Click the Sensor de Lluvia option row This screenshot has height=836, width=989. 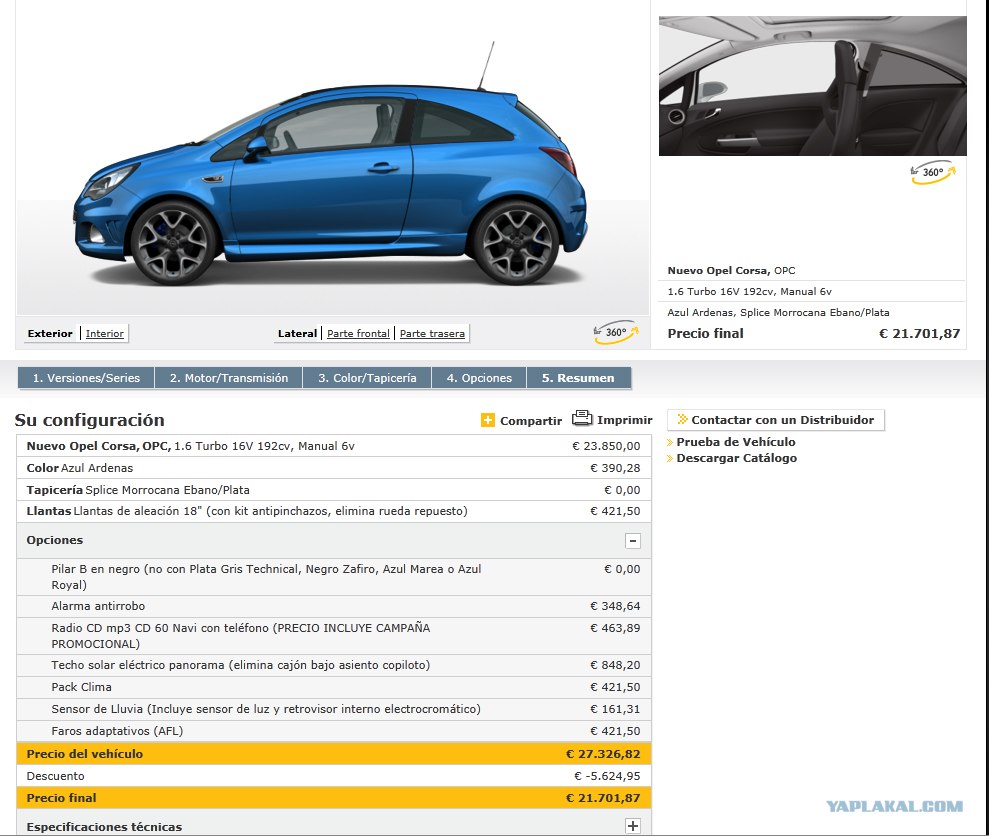(x=334, y=709)
